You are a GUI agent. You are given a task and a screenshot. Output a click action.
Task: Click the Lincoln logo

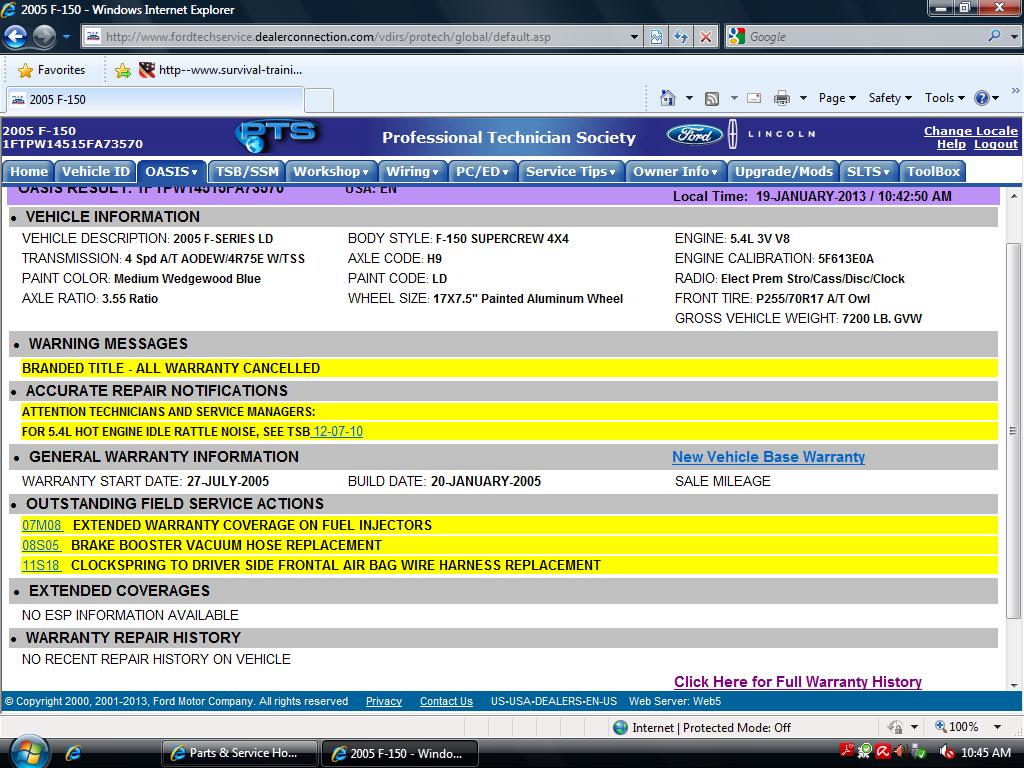click(x=774, y=134)
